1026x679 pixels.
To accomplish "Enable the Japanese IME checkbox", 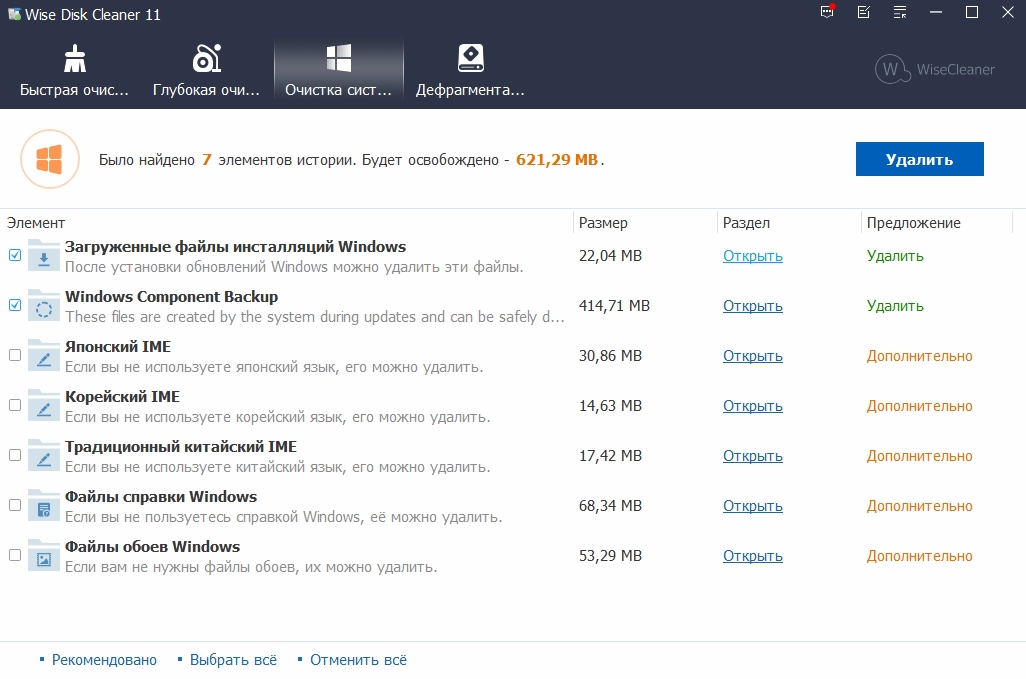I will [x=15, y=355].
